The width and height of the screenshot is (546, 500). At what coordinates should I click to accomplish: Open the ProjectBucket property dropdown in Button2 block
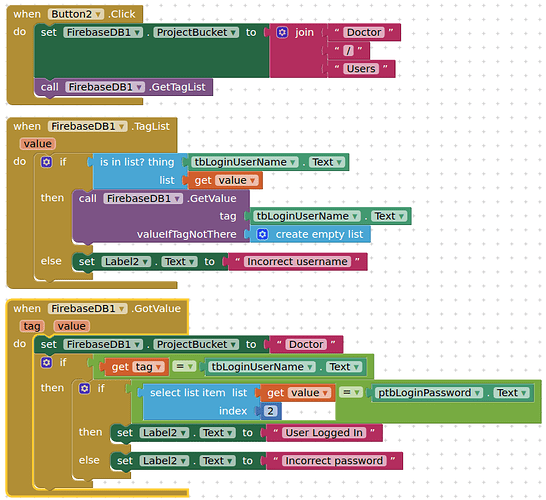tap(234, 32)
